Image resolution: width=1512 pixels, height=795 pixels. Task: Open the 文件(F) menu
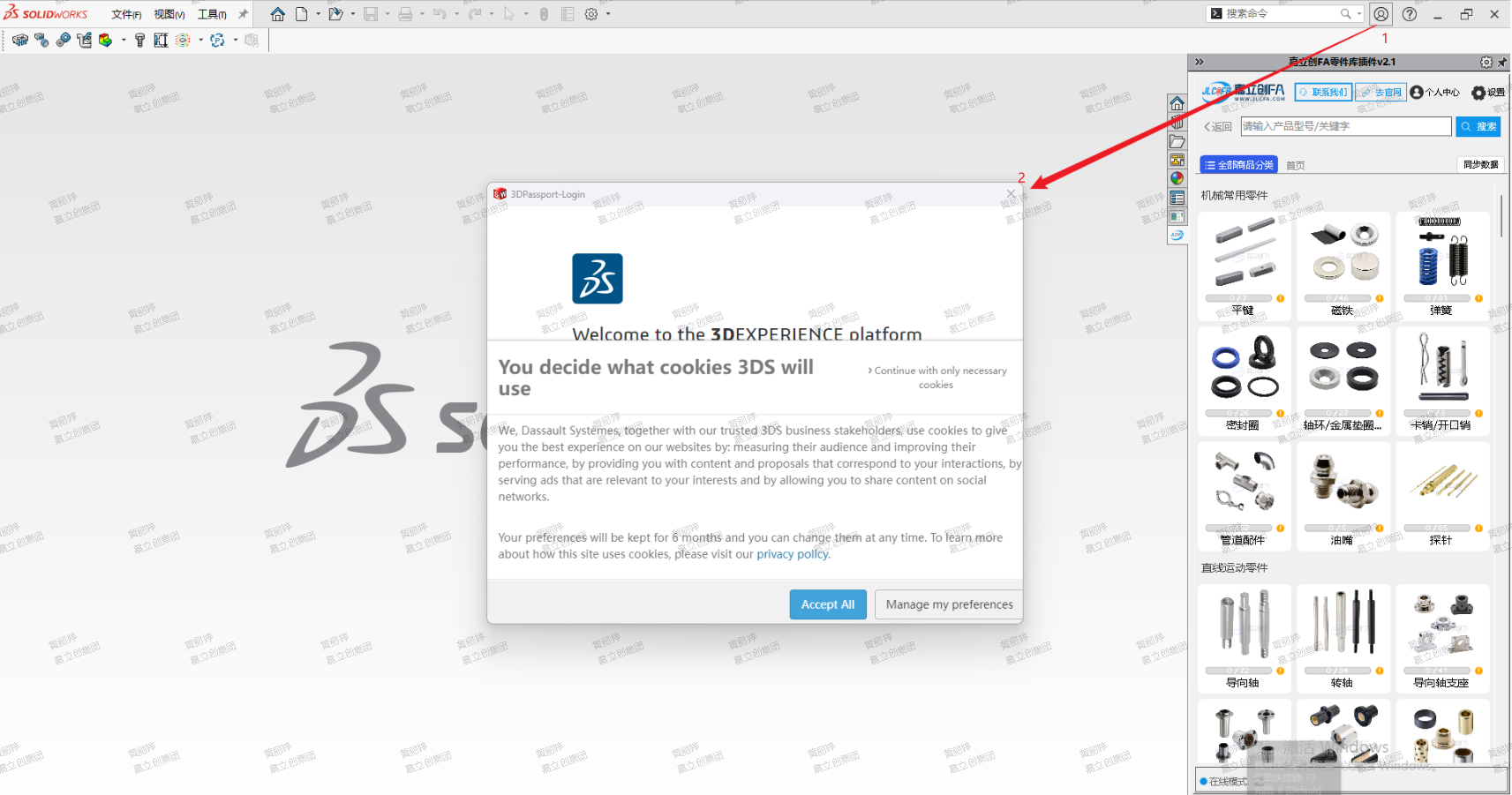pos(126,14)
